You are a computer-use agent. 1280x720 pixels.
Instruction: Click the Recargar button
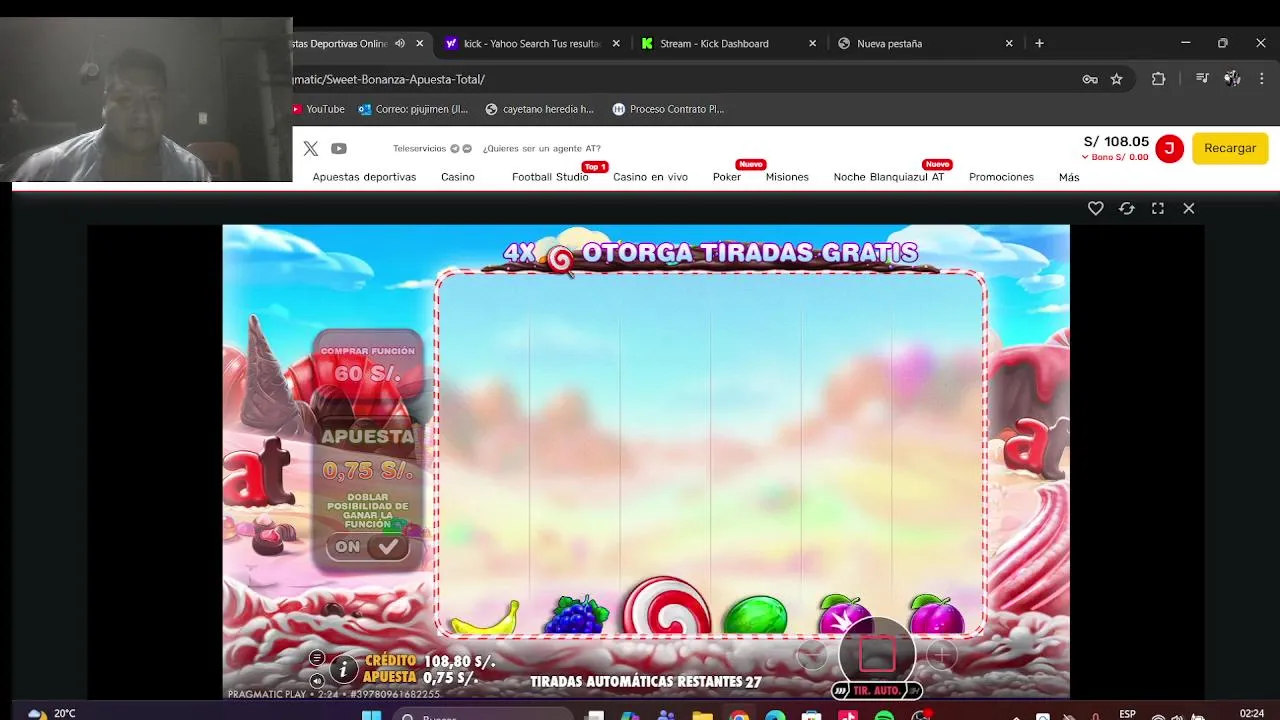[1230, 148]
